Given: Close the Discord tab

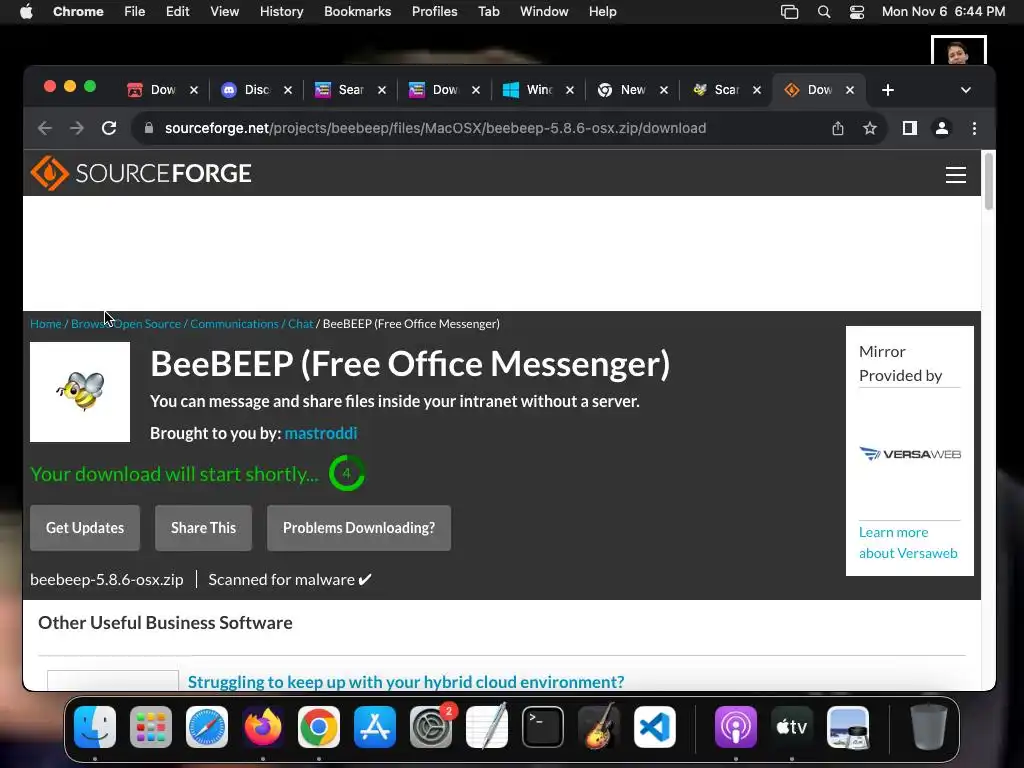Looking at the screenshot, I should pos(287,90).
